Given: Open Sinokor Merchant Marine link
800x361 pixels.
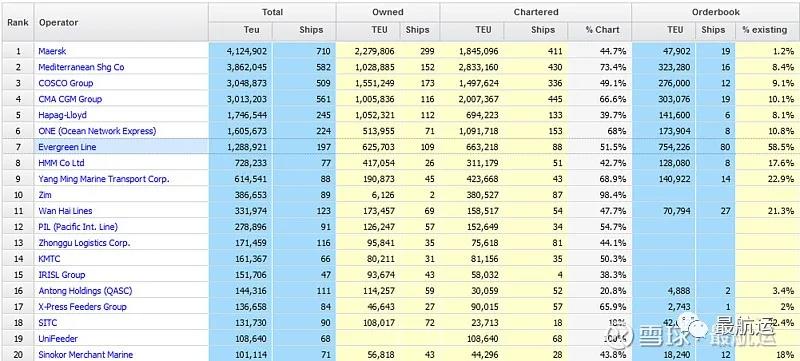Looking at the screenshot, I should click(x=86, y=355).
